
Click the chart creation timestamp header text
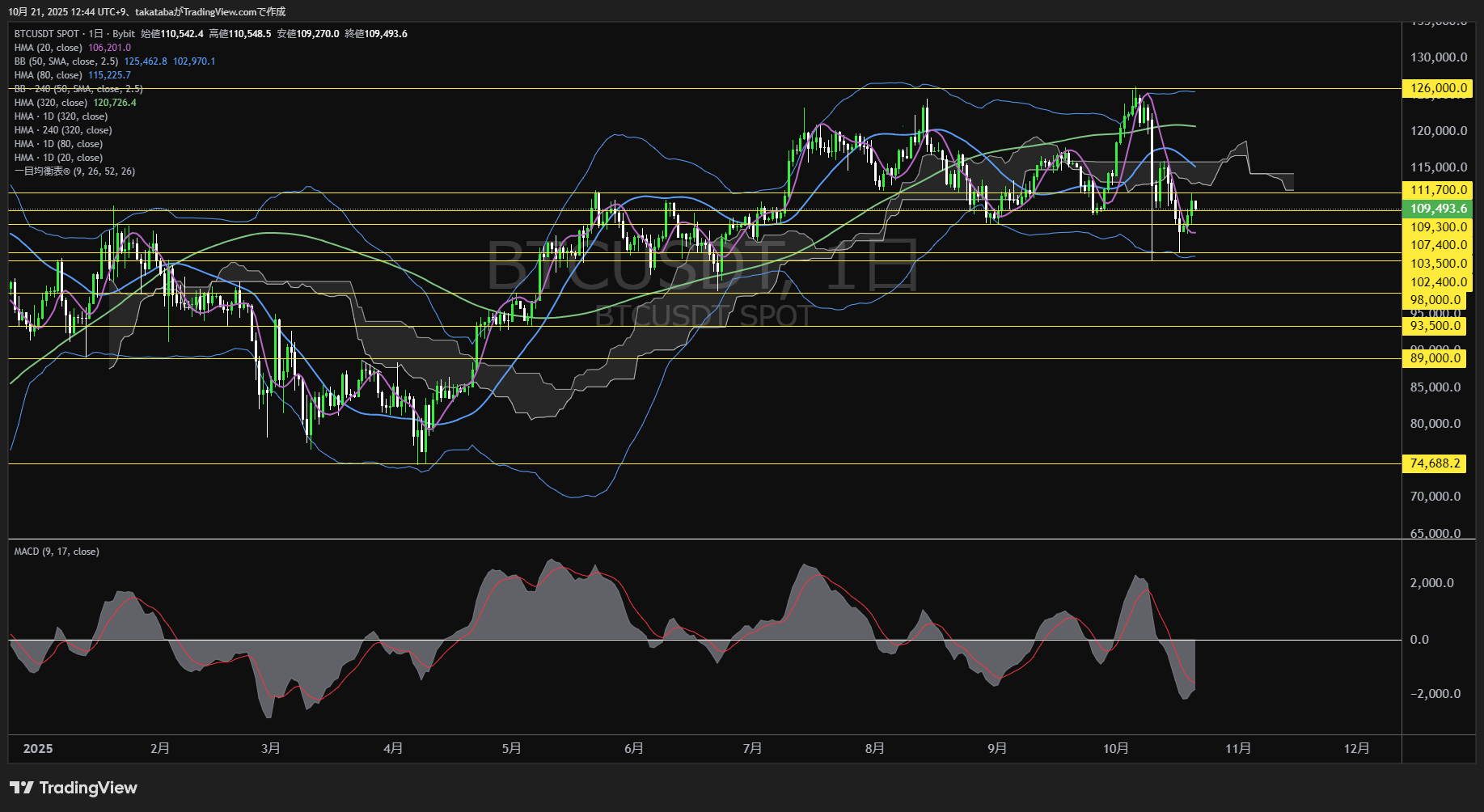coord(146,11)
